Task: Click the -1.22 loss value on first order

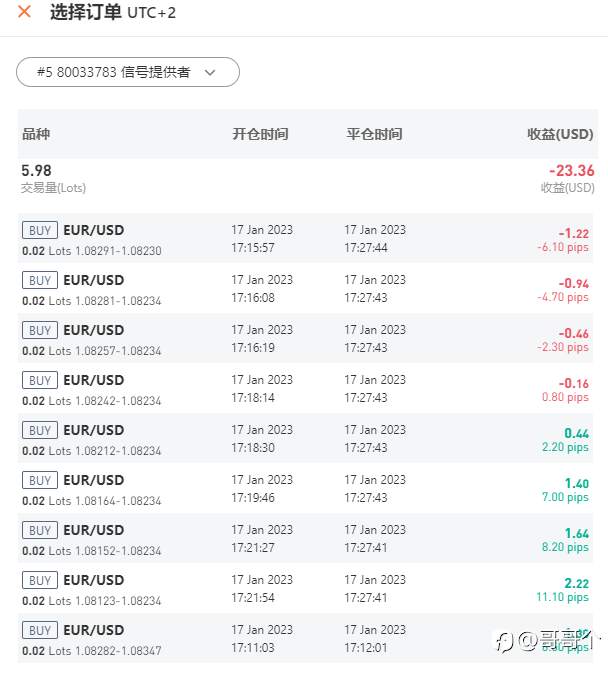Action: [573, 233]
